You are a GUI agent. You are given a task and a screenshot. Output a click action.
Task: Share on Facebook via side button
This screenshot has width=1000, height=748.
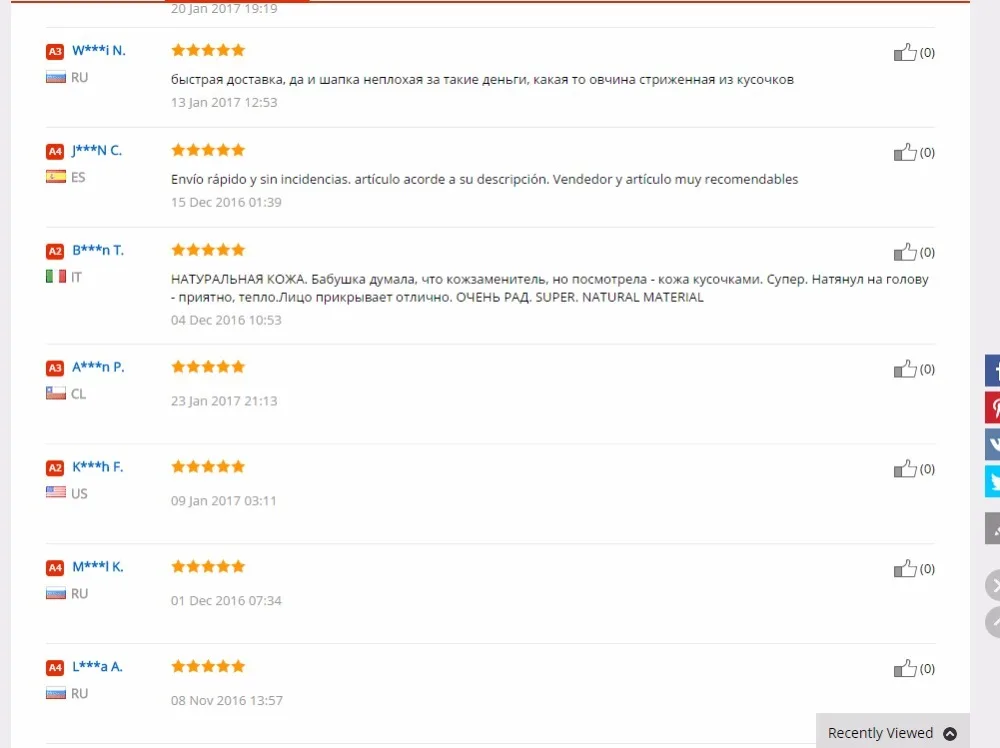pyautogui.click(x=992, y=370)
